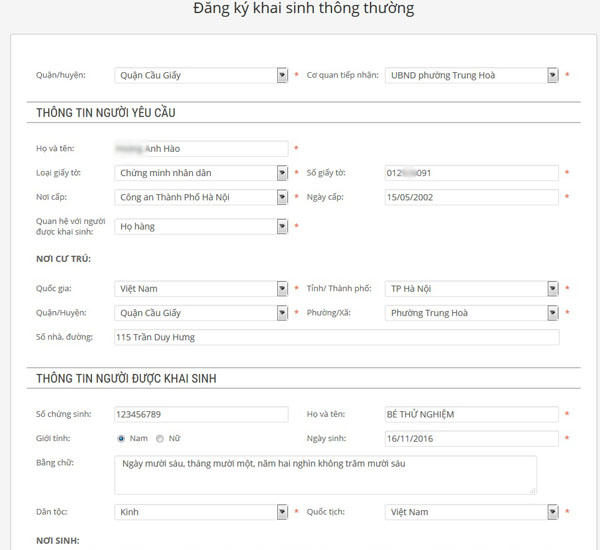600x550 pixels.
Task: Expand the Nơi cấp dropdown
Action: pyautogui.click(x=281, y=197)
